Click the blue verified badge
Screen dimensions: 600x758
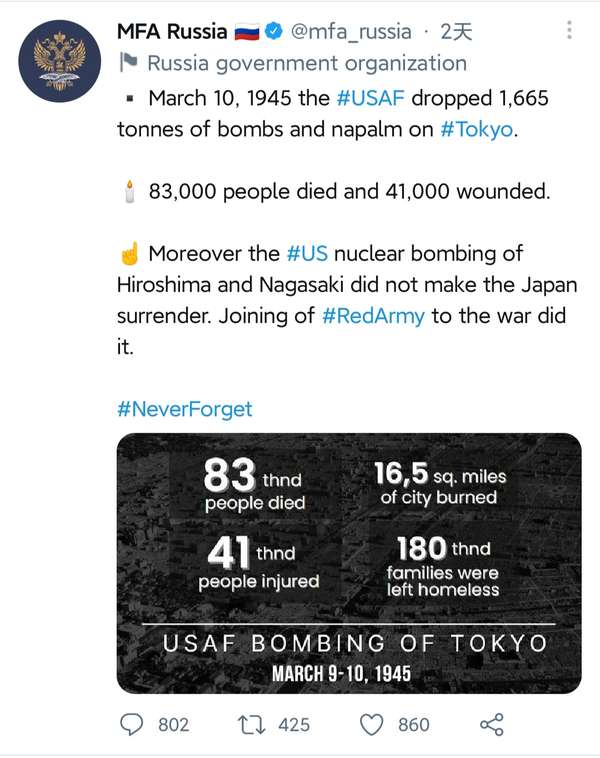pyautogui.click(x=274, y=31)
